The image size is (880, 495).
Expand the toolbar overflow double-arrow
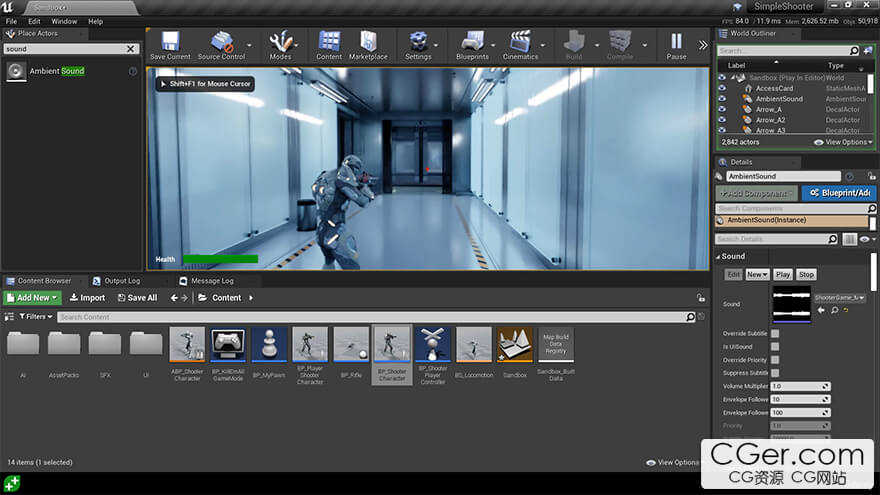(x=703, y=45)
